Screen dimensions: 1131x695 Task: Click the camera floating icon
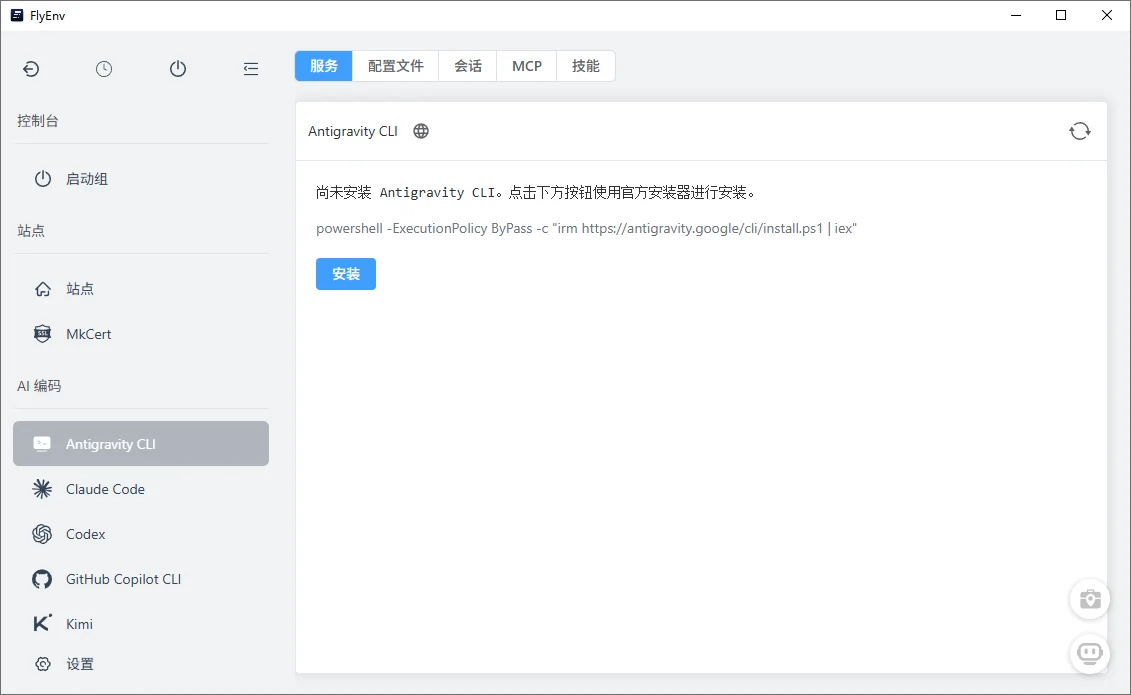[1090, 599]
